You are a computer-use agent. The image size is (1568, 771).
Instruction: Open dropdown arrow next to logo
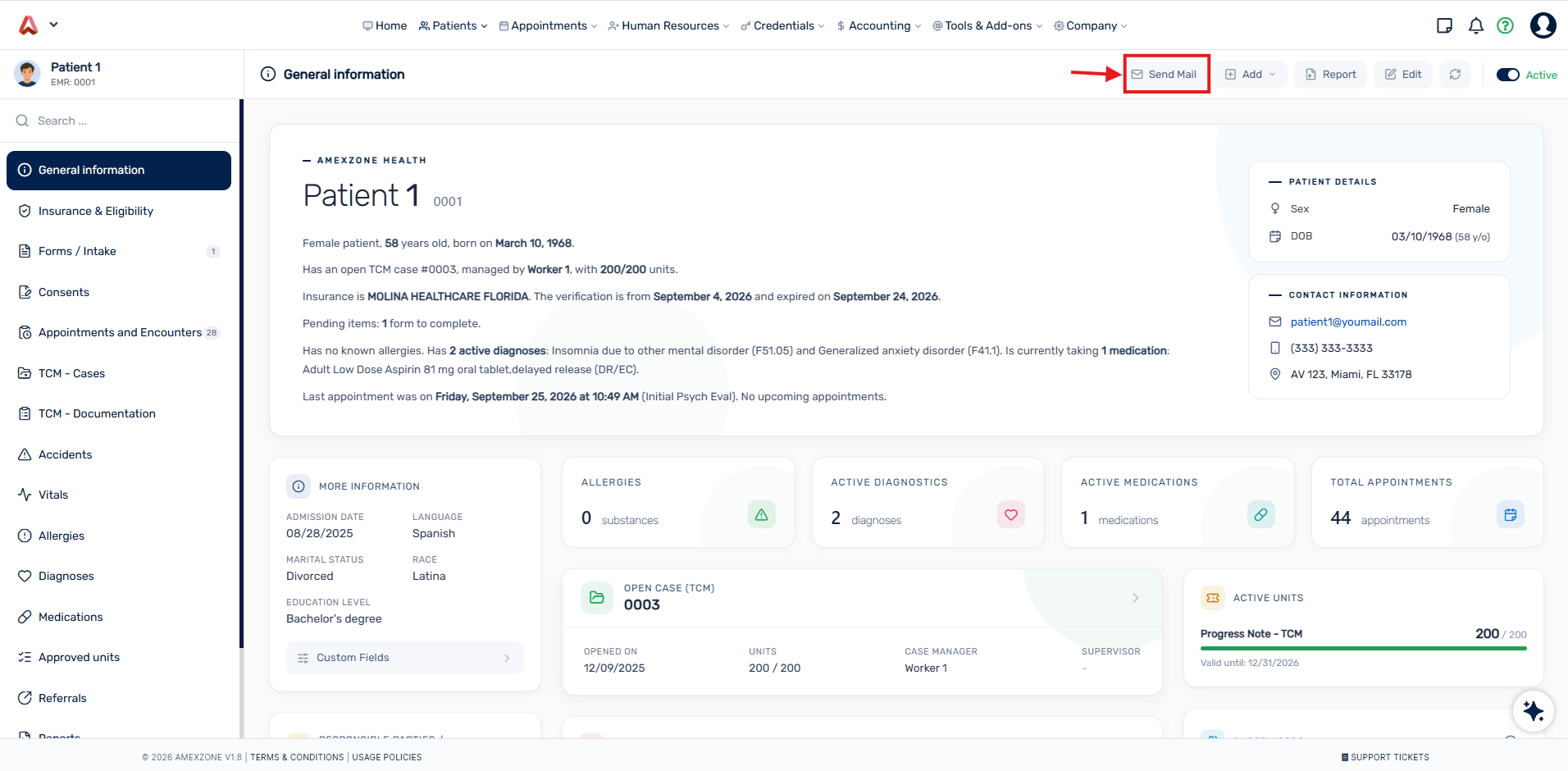53,25
